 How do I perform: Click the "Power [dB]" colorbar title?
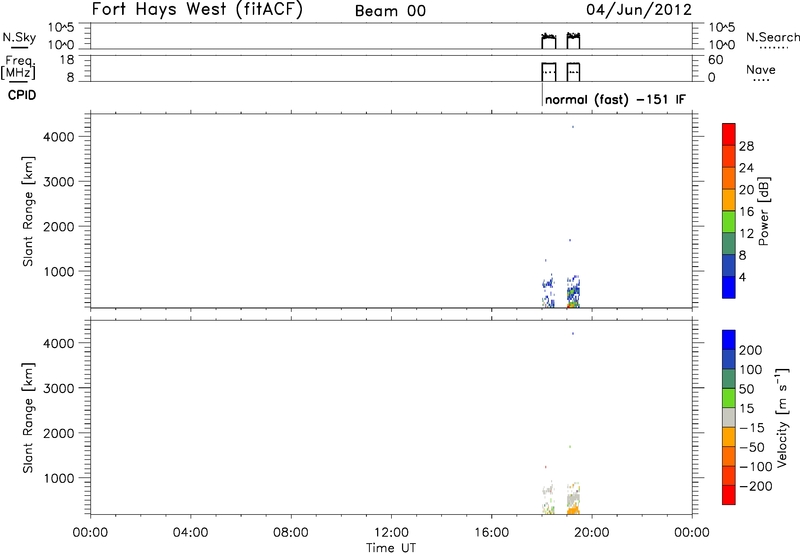click(763, 211)
